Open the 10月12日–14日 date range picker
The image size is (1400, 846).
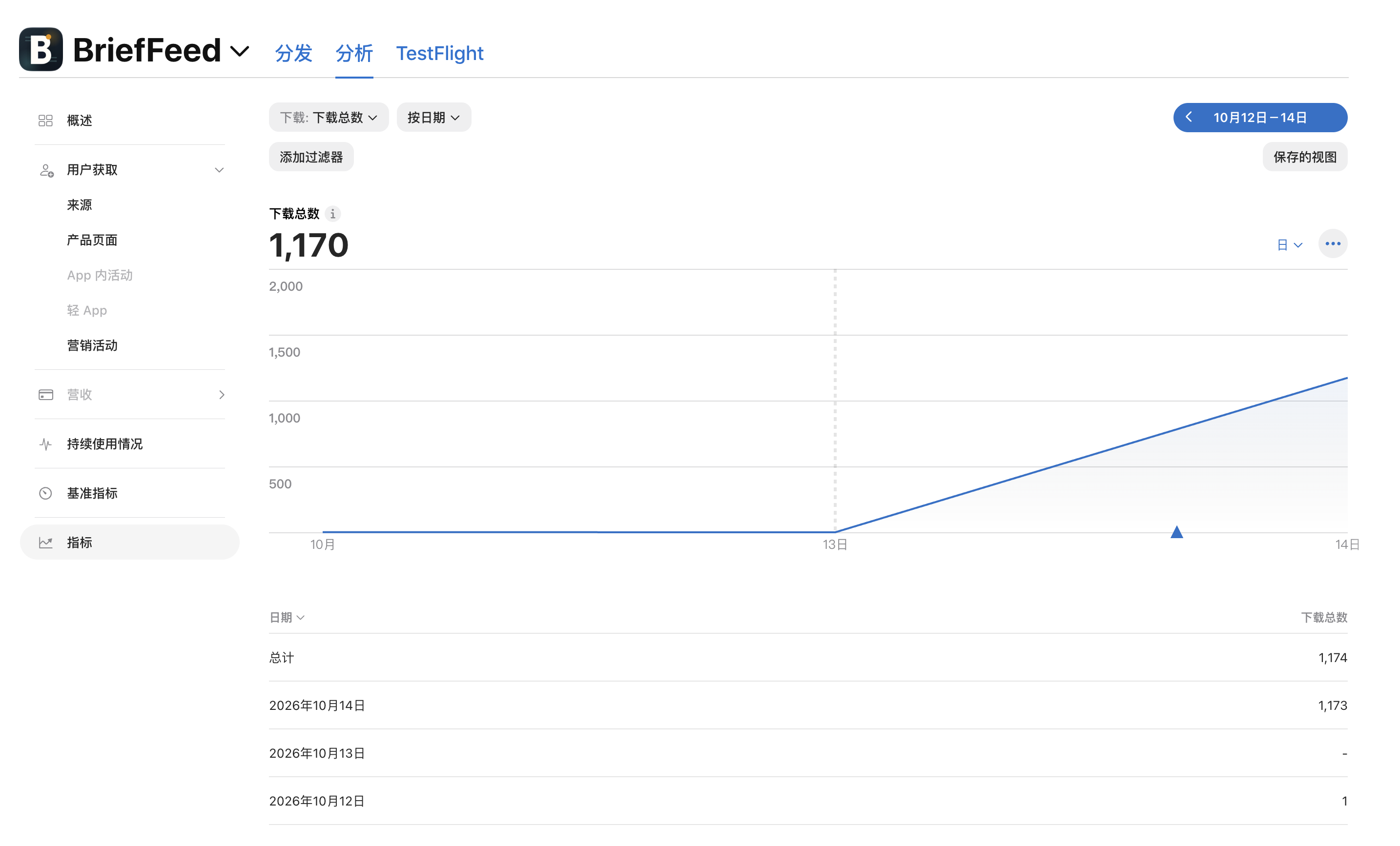1260,118
